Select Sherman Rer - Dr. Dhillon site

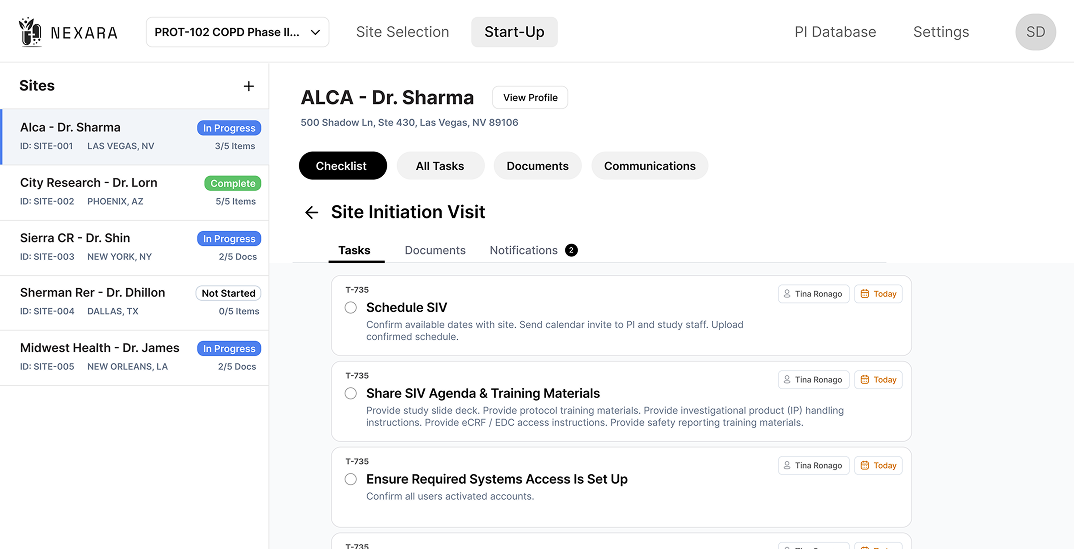coord(134,302)
